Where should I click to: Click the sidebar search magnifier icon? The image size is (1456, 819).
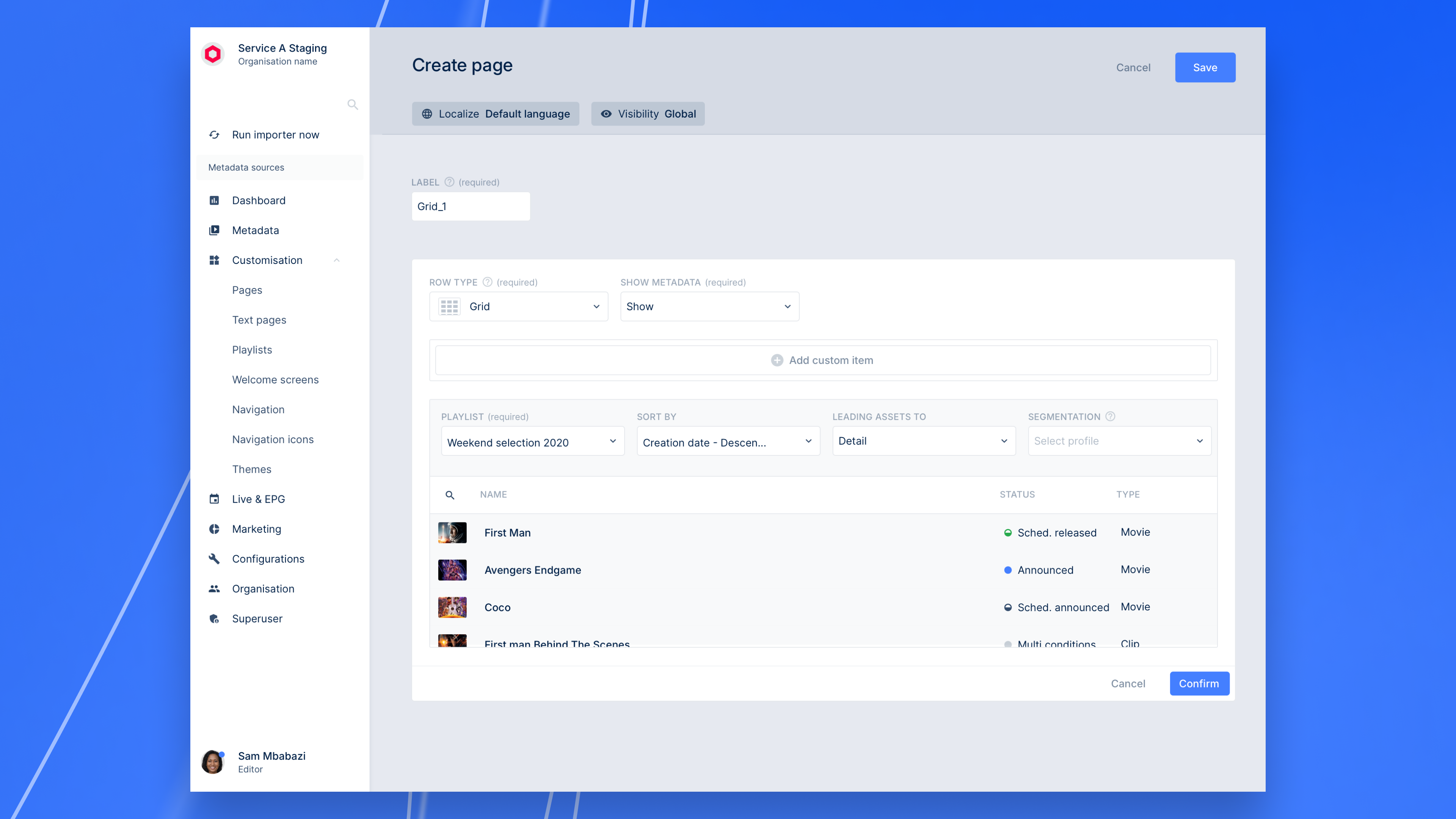click(353, 105)
